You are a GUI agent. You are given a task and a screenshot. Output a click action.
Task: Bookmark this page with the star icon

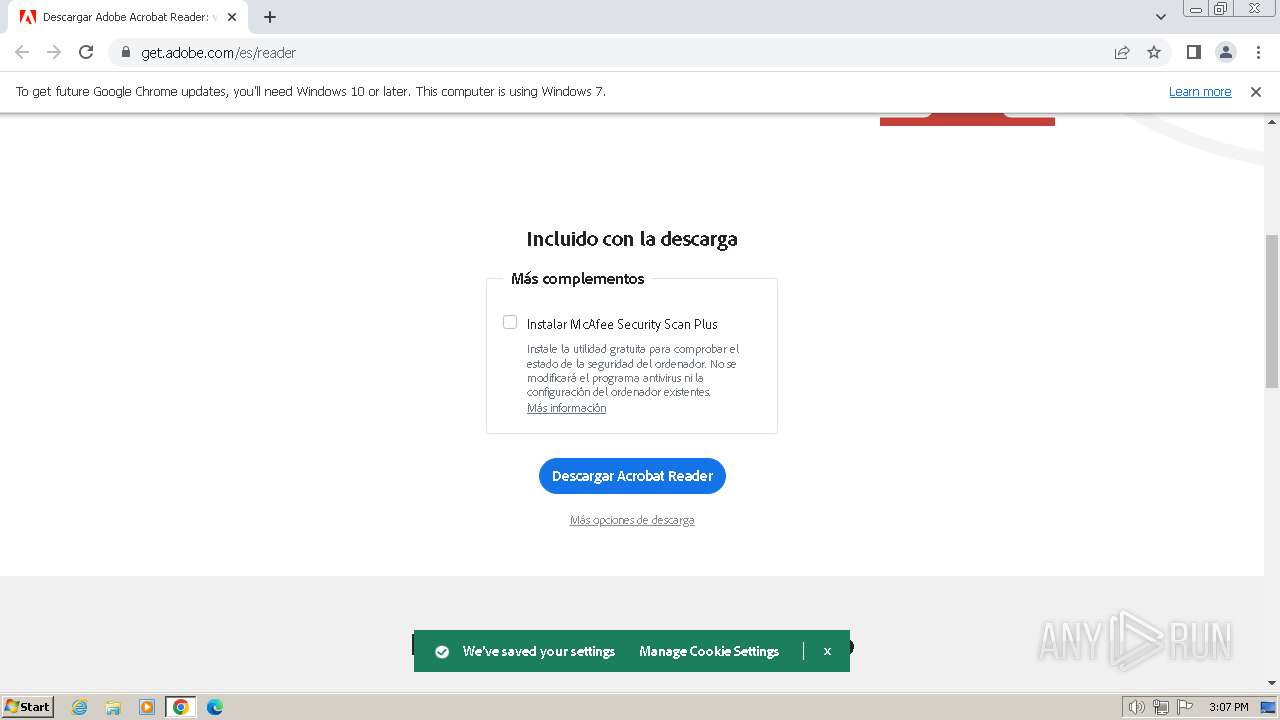tap(1154, 52)
